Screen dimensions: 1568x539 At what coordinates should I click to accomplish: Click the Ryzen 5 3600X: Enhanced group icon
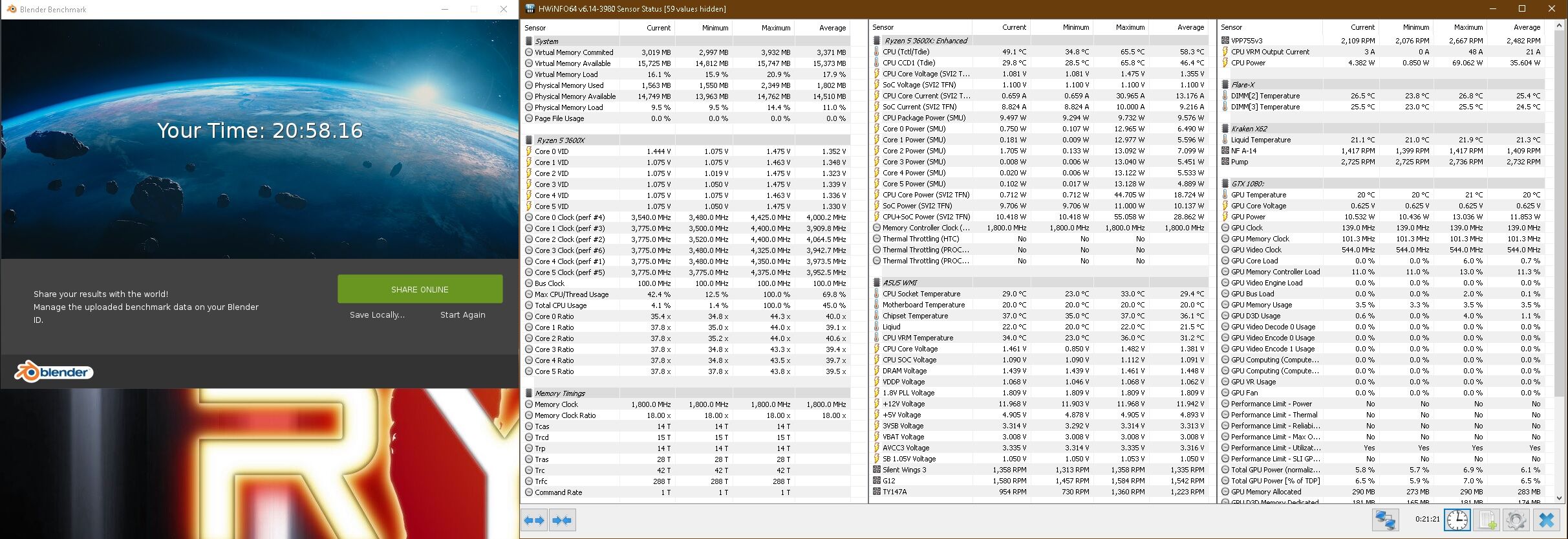(x=877, y=40)
